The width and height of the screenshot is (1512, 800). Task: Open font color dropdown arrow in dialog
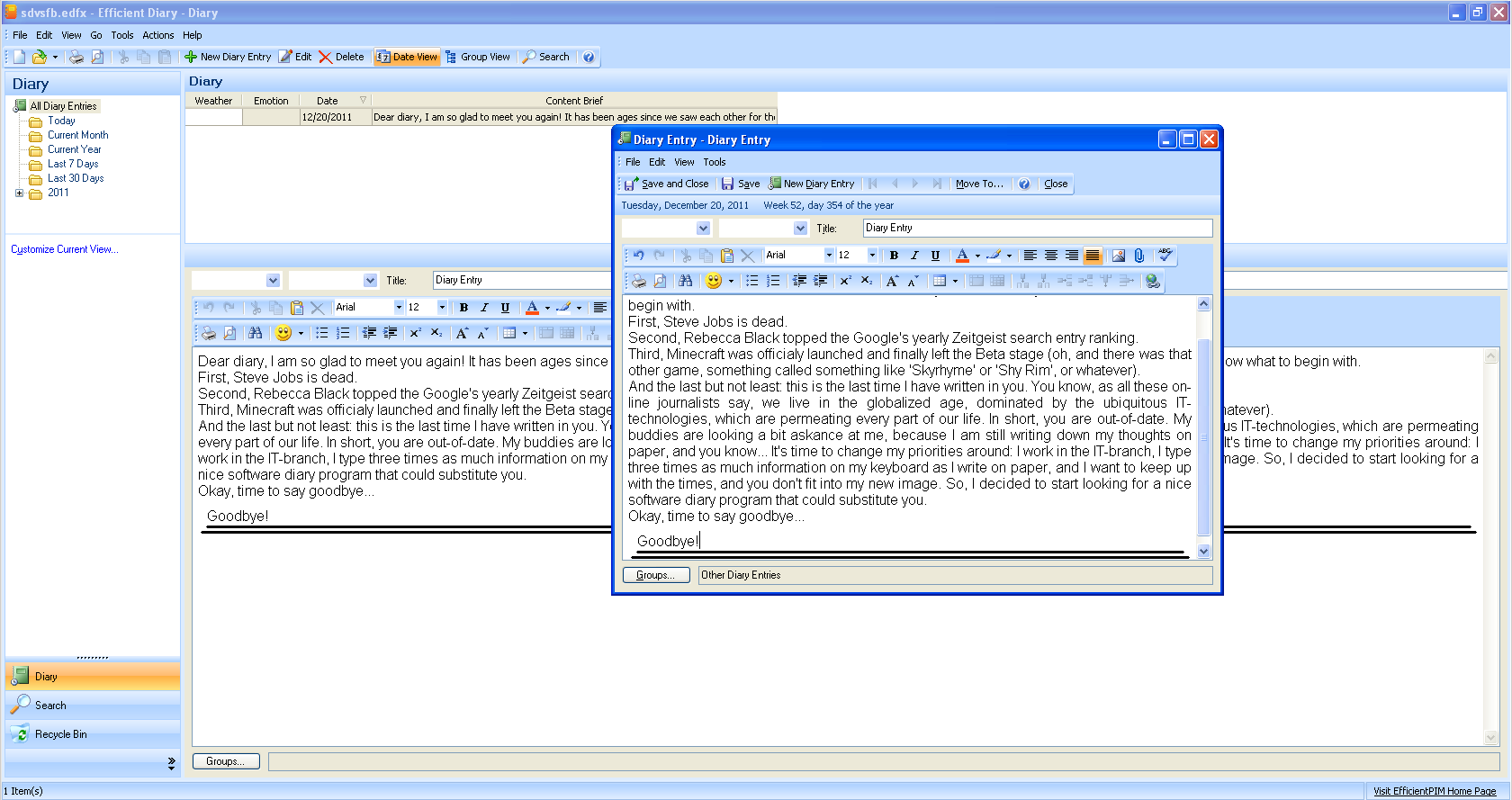(x=977, y=256)
